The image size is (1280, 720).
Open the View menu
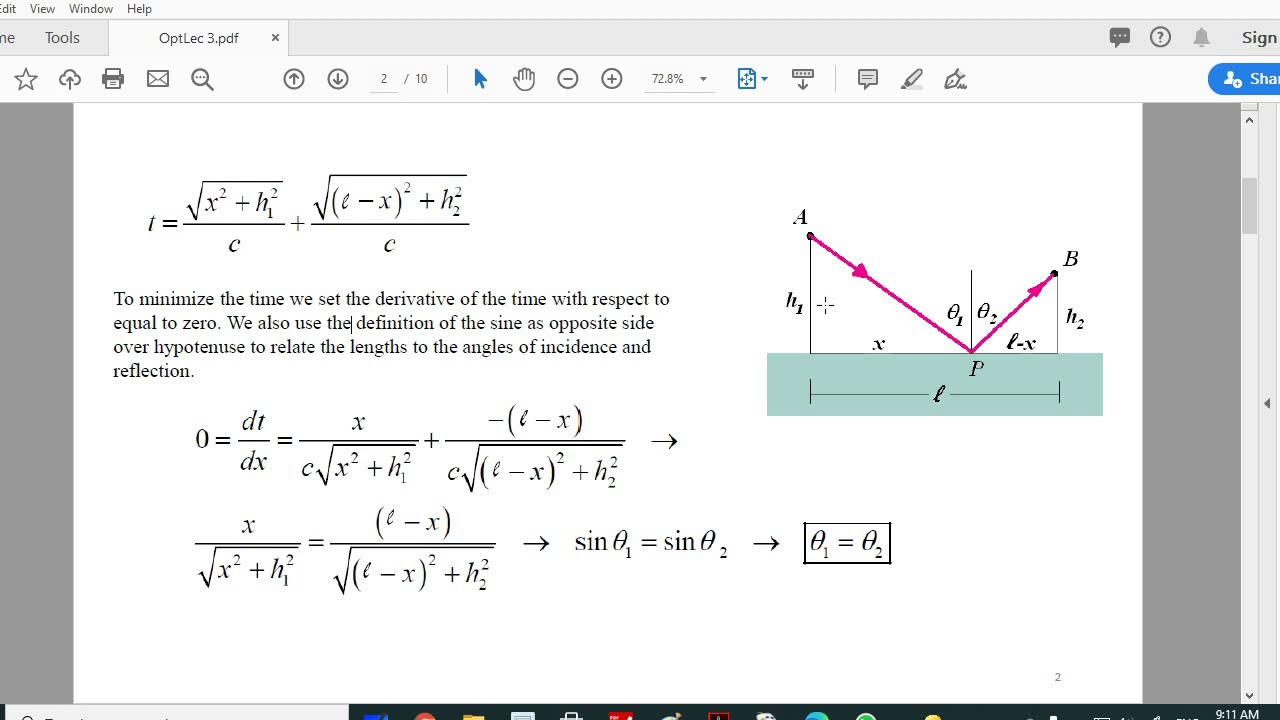tap(43, 9)
